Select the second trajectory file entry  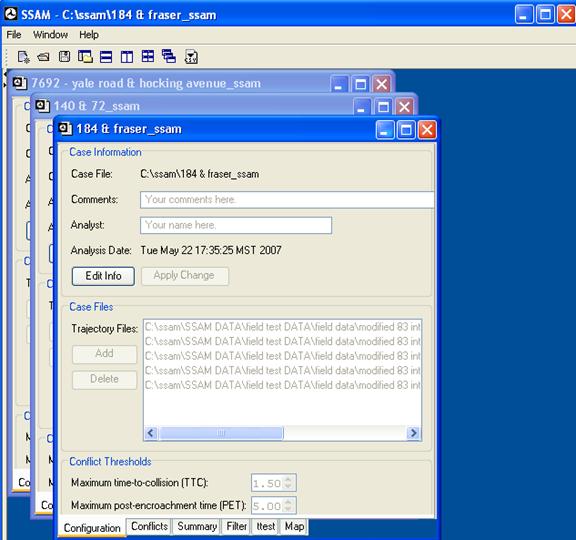click(282, 342)
